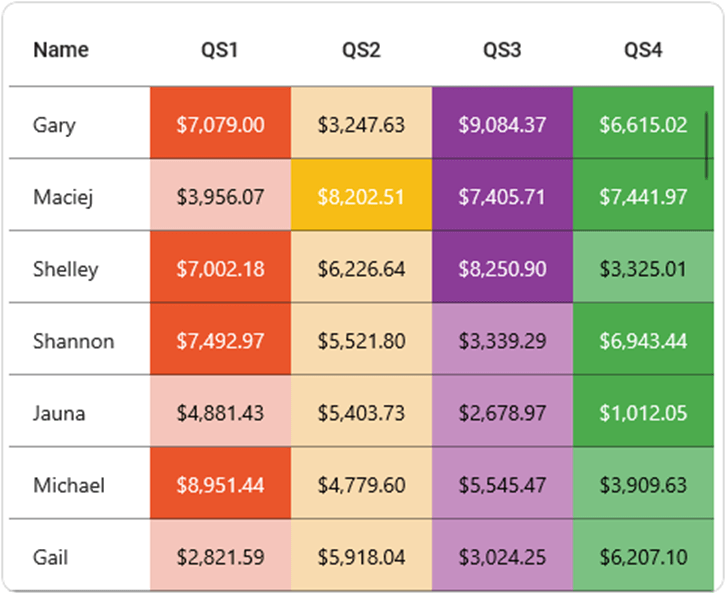
Task: Select the QS3 column header
Action: [x=502, y=50]
